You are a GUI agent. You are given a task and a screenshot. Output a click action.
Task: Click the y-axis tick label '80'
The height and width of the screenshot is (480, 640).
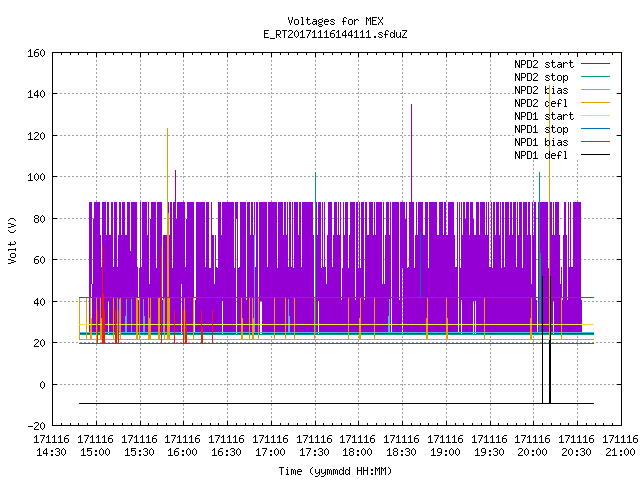click(39, 219)
